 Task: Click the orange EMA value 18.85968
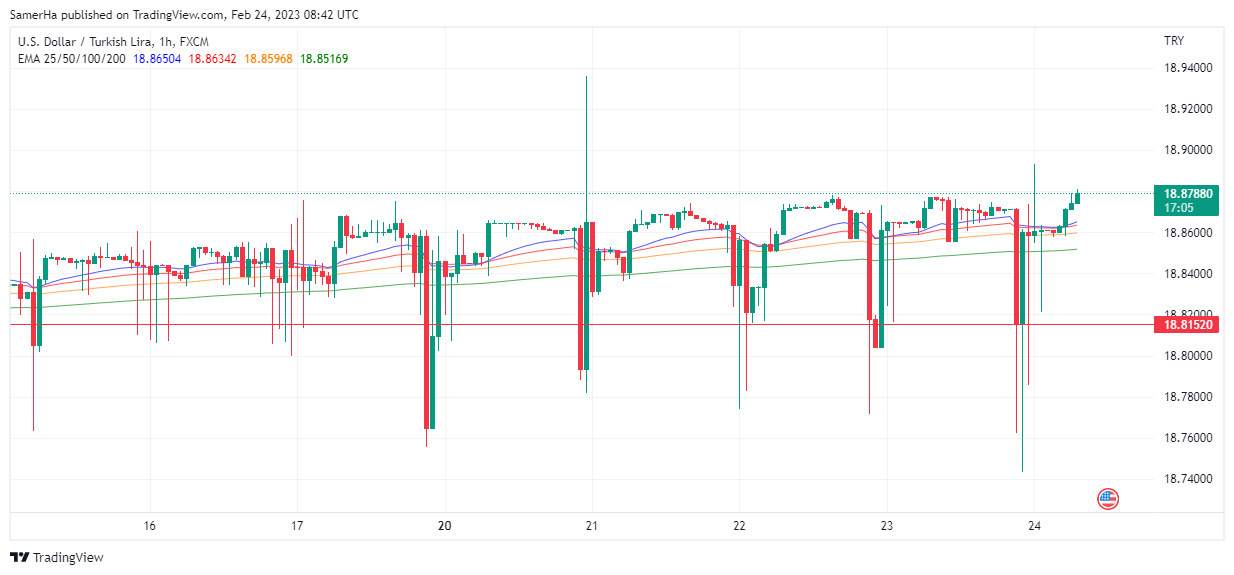(268, 59)
